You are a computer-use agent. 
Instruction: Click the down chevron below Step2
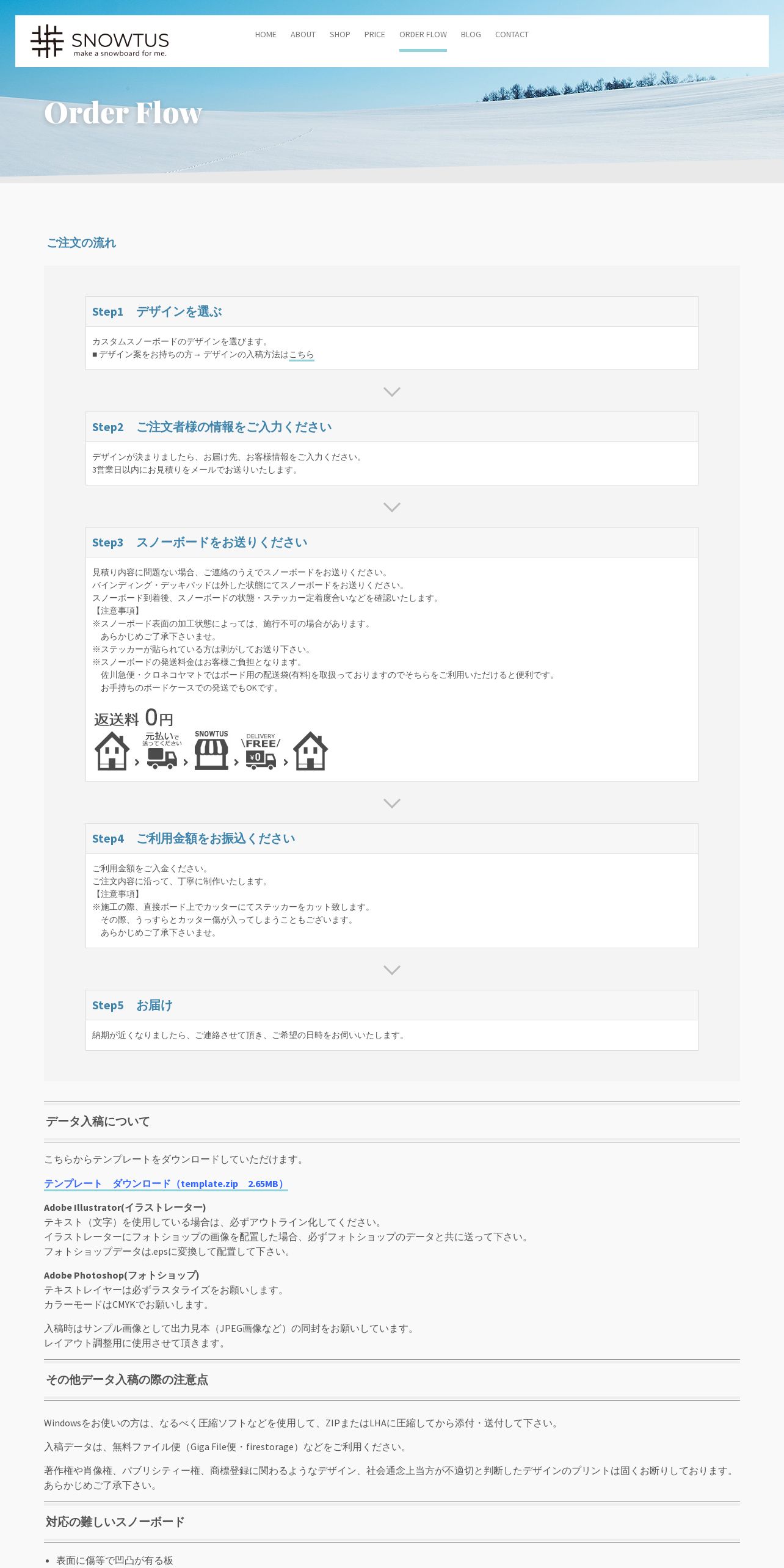coord(392,507)
